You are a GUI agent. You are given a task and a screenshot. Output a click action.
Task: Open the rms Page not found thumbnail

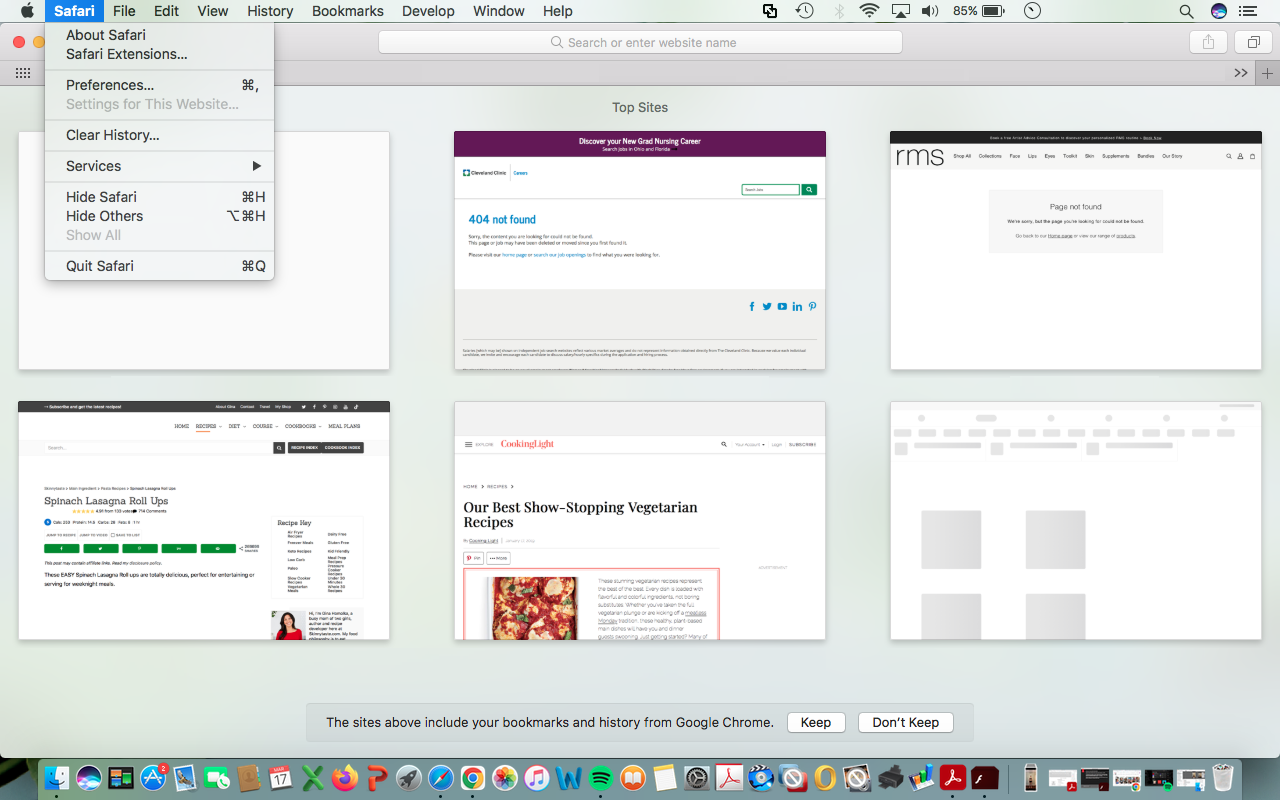coord(1076,250)
